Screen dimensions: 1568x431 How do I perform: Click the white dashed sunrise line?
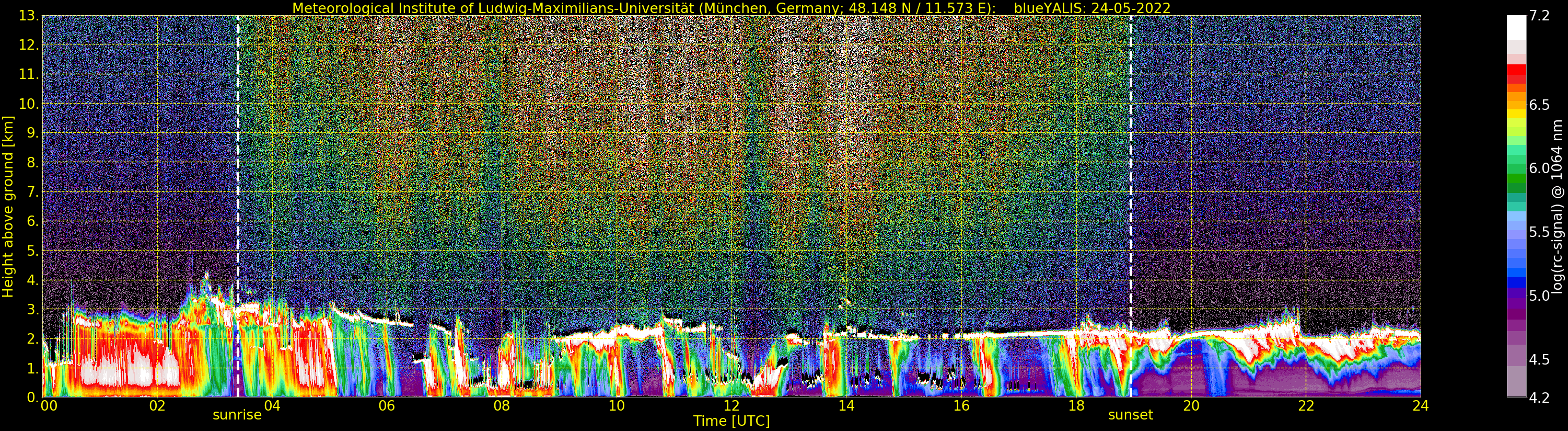(x=237, y=183)
